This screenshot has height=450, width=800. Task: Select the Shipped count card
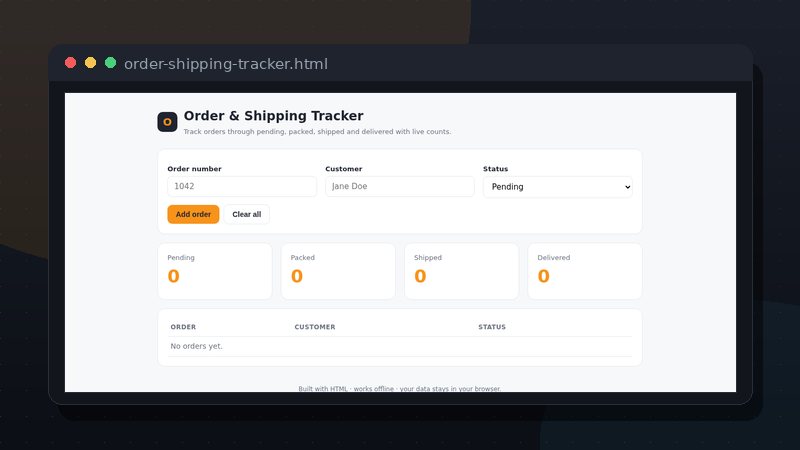[461, 271]
